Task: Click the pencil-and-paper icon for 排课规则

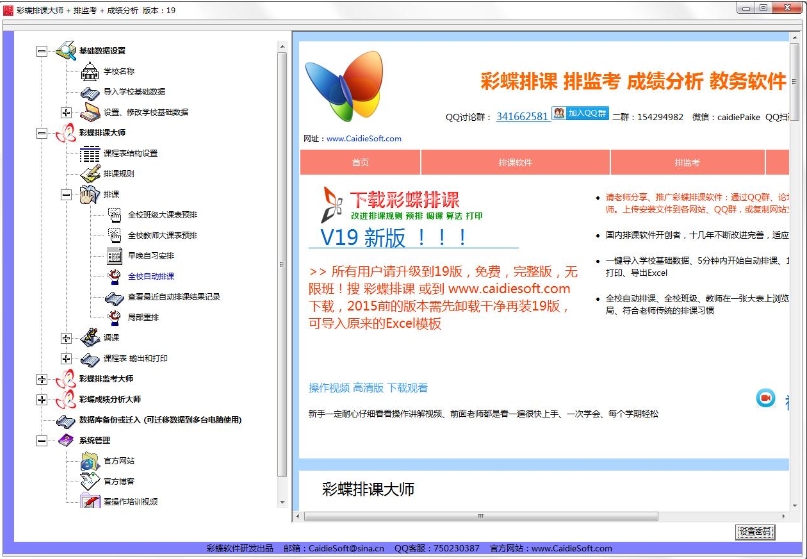Action: pyautogui.click(x=90, y=173)
